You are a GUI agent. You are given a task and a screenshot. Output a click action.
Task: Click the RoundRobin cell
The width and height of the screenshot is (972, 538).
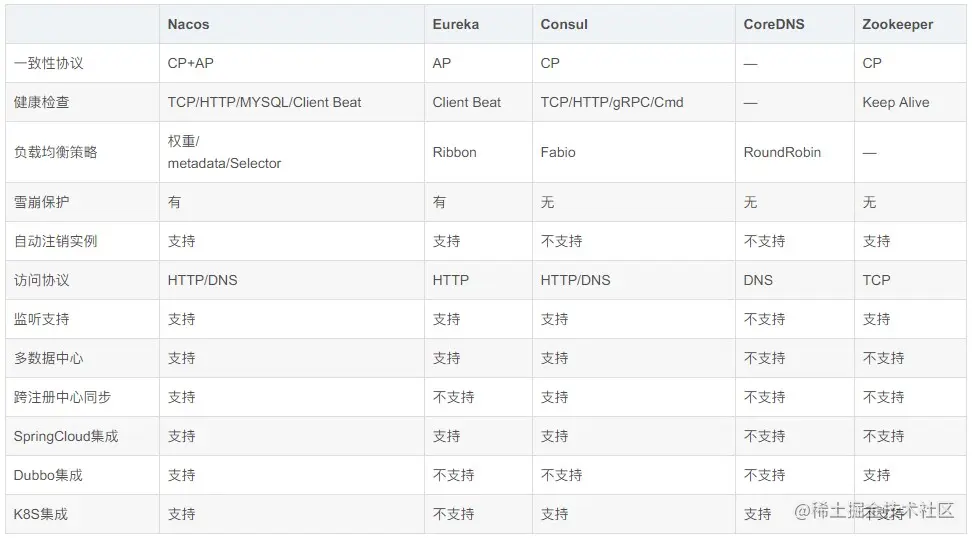coord(782,152)
